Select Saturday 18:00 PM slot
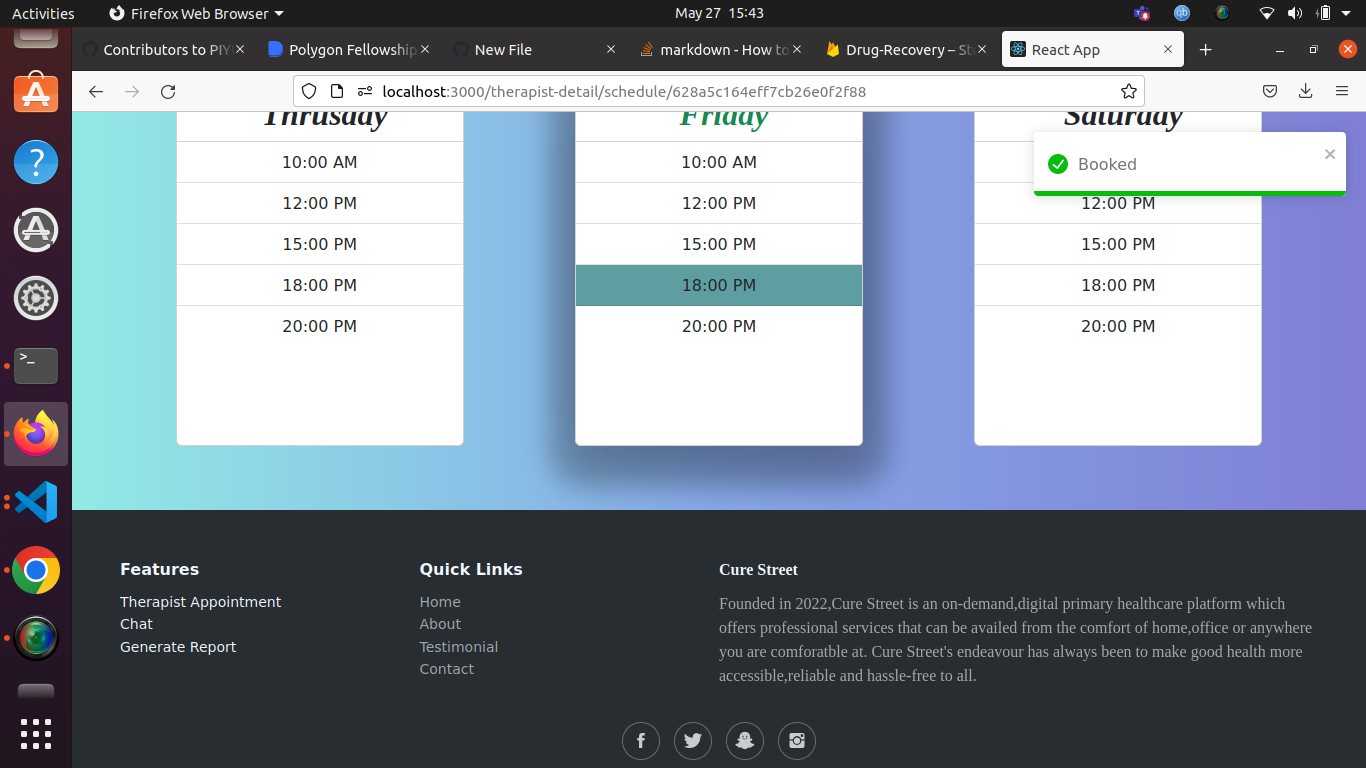 pos(1118,285)
